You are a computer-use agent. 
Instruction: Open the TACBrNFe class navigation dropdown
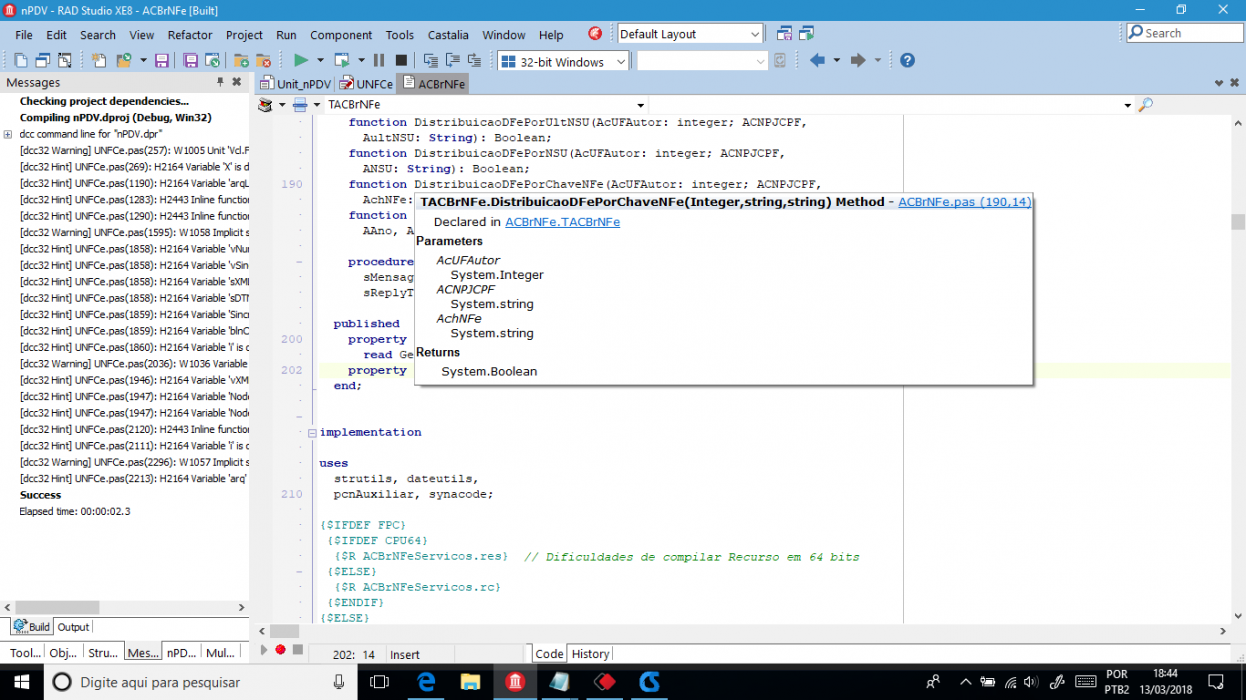pyautogui.click(x=641, y=105)
